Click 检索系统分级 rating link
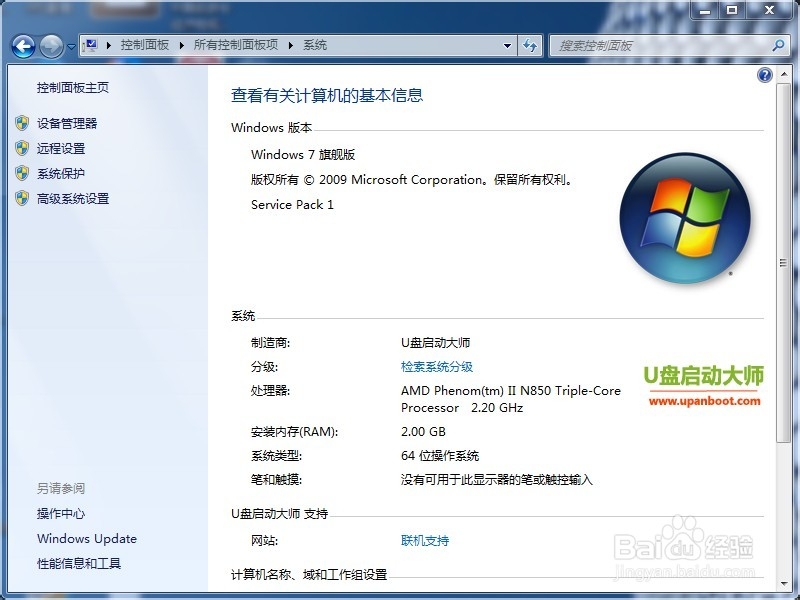800x600 pixels. pyautogui.click(x=437, y=367)
